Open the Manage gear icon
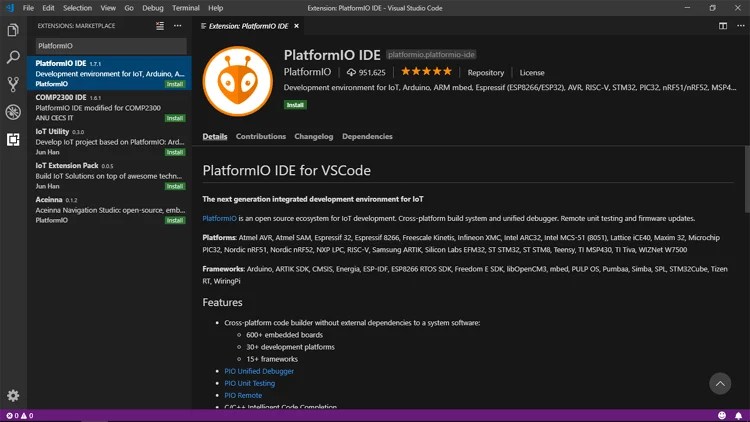This screenshot has width=750, height=422. coord(13,395)
